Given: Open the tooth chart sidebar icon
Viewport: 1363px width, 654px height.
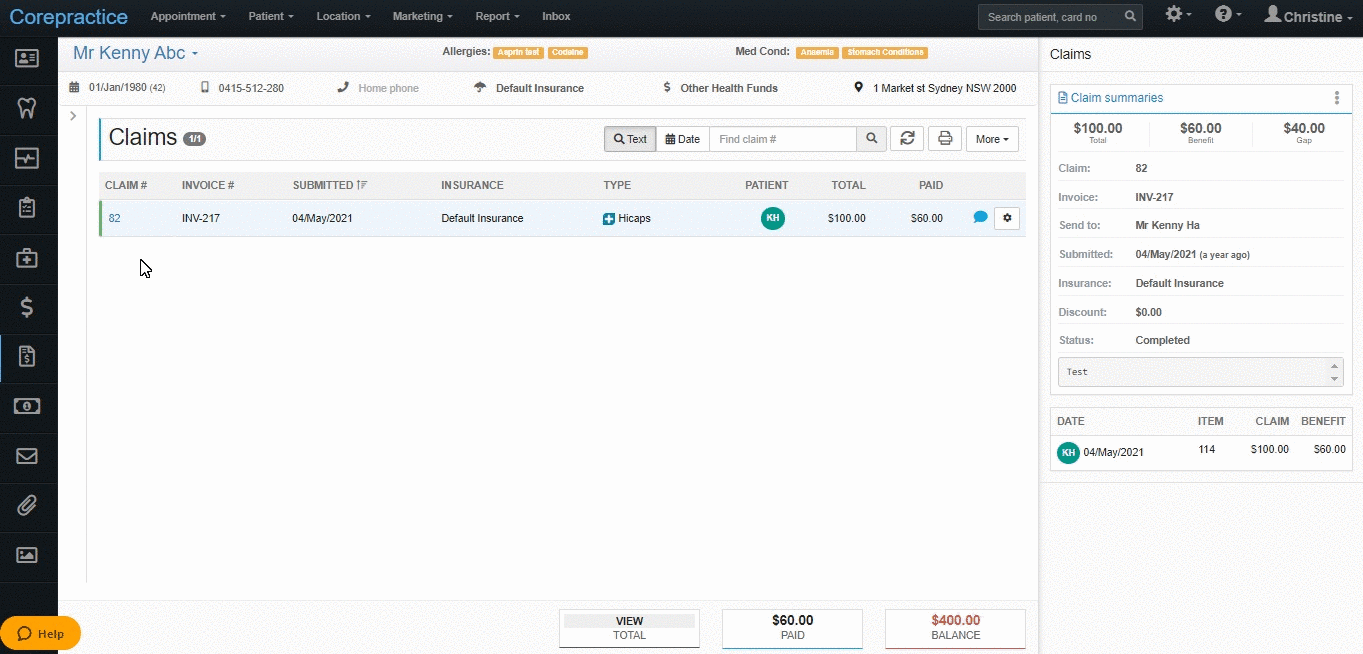Looking at the screenshot, I should [x=27, y=108].
